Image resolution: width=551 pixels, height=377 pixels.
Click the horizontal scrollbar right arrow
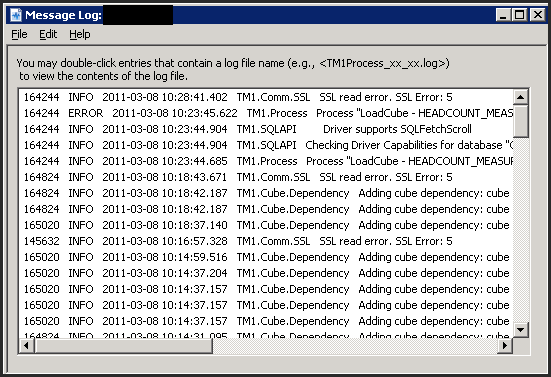505,345
